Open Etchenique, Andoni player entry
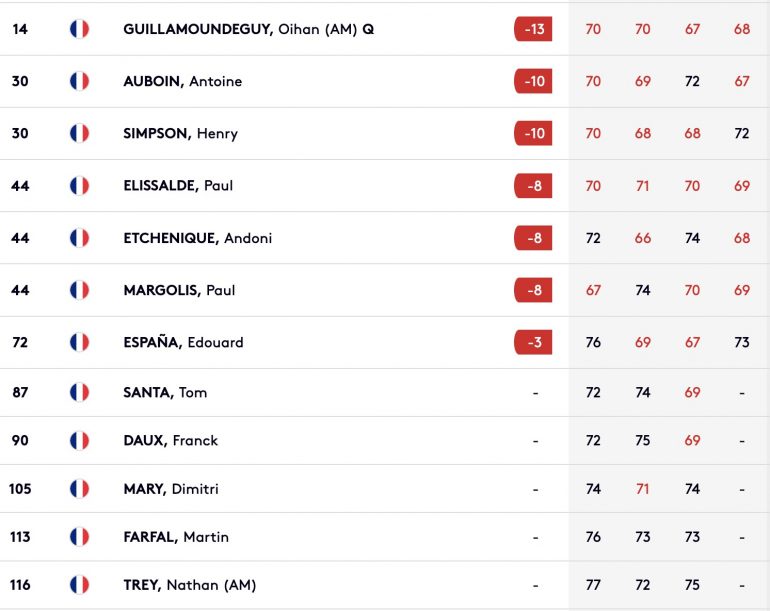The width and height of the screenshot is (770, 611). pos(197,238)
